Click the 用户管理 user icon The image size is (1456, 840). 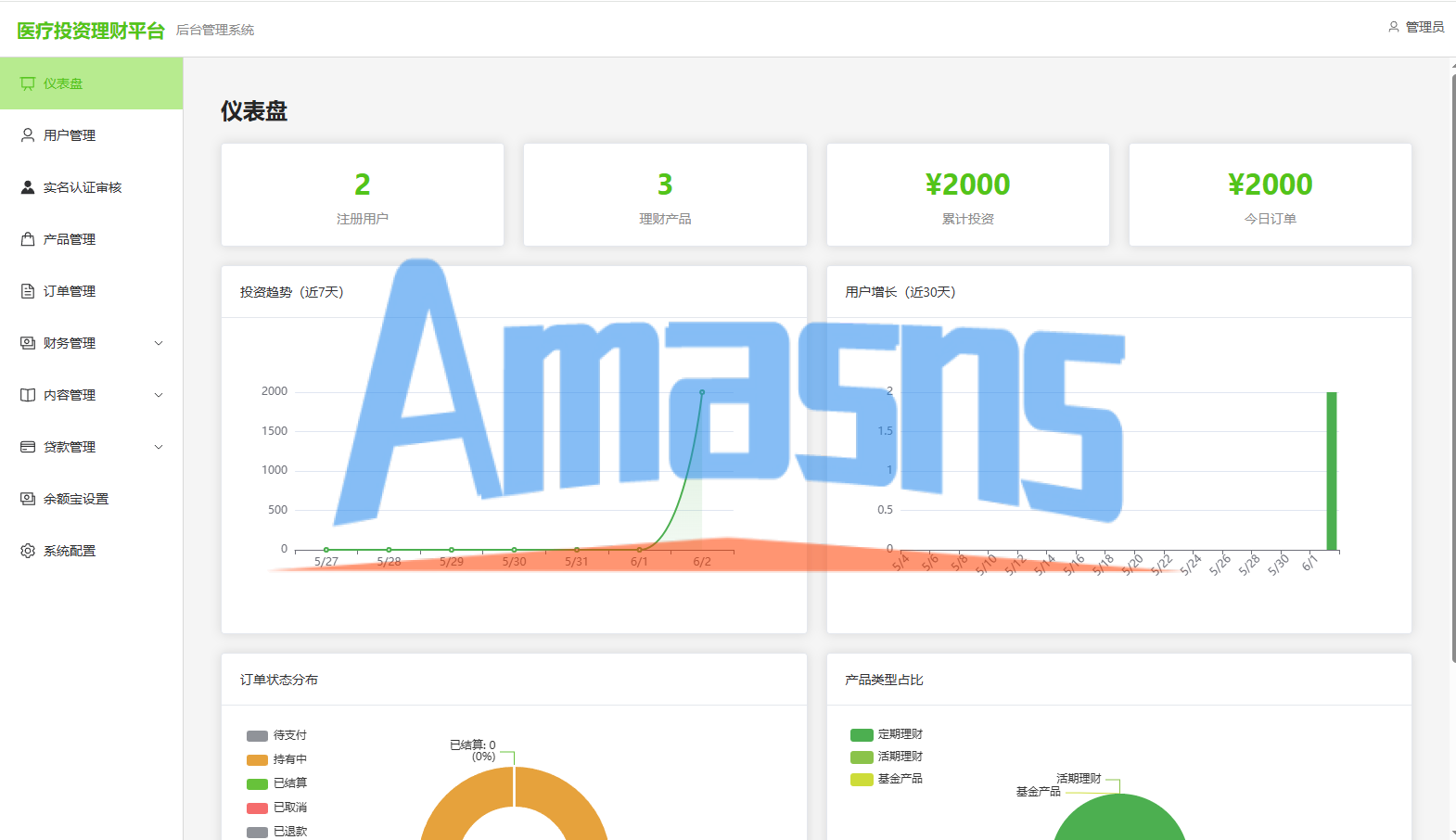(x=28, y=135)
